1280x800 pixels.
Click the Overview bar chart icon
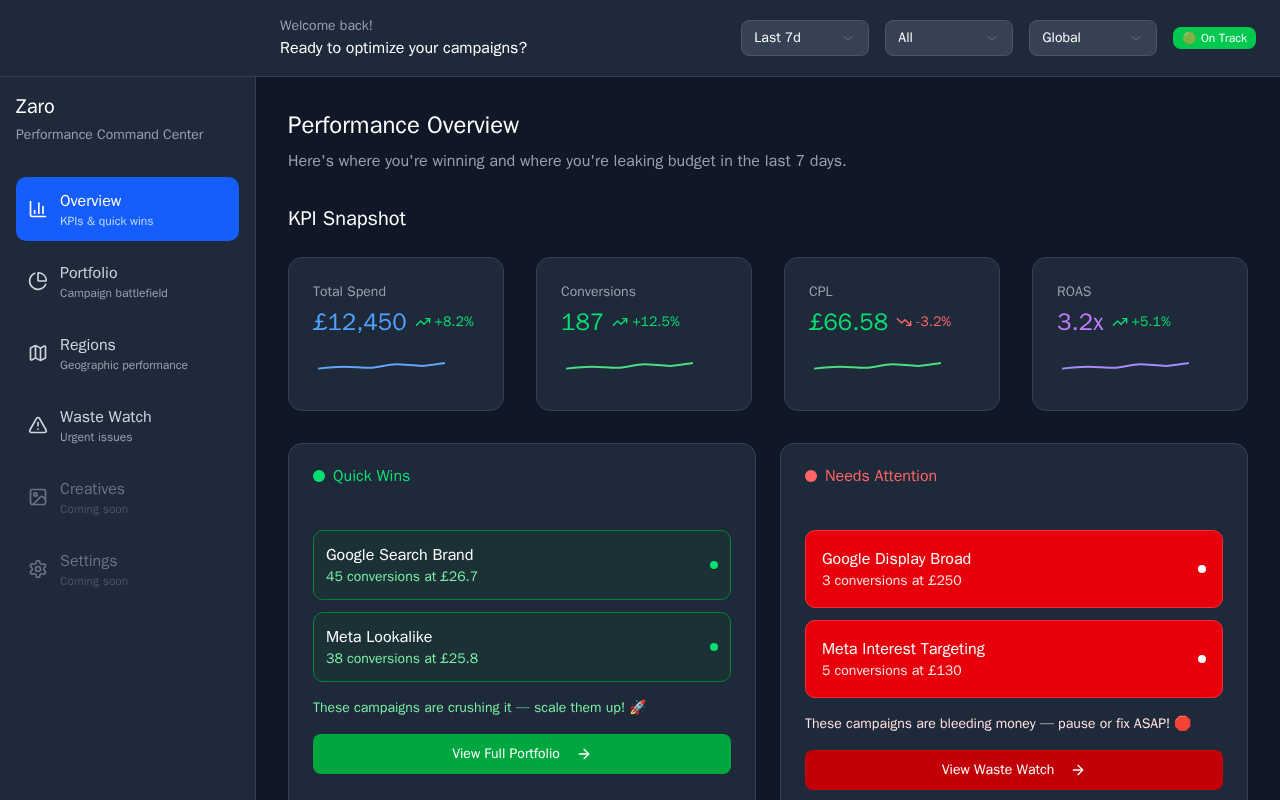[x=38, y=209]
